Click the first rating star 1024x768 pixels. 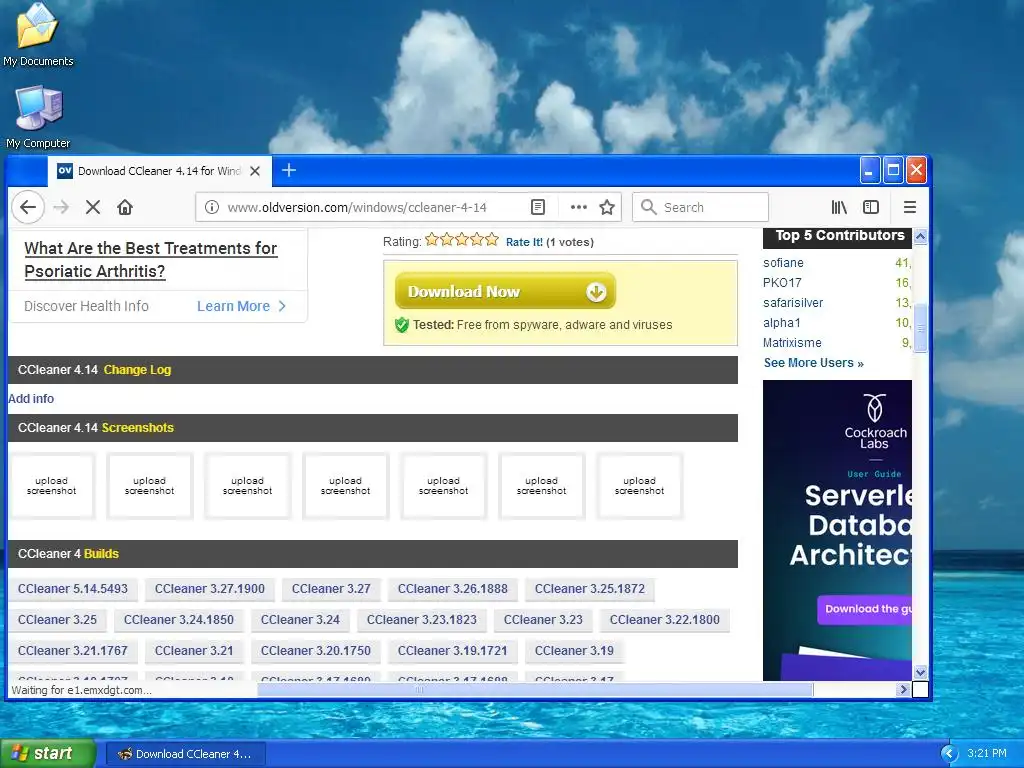point(432,240)
